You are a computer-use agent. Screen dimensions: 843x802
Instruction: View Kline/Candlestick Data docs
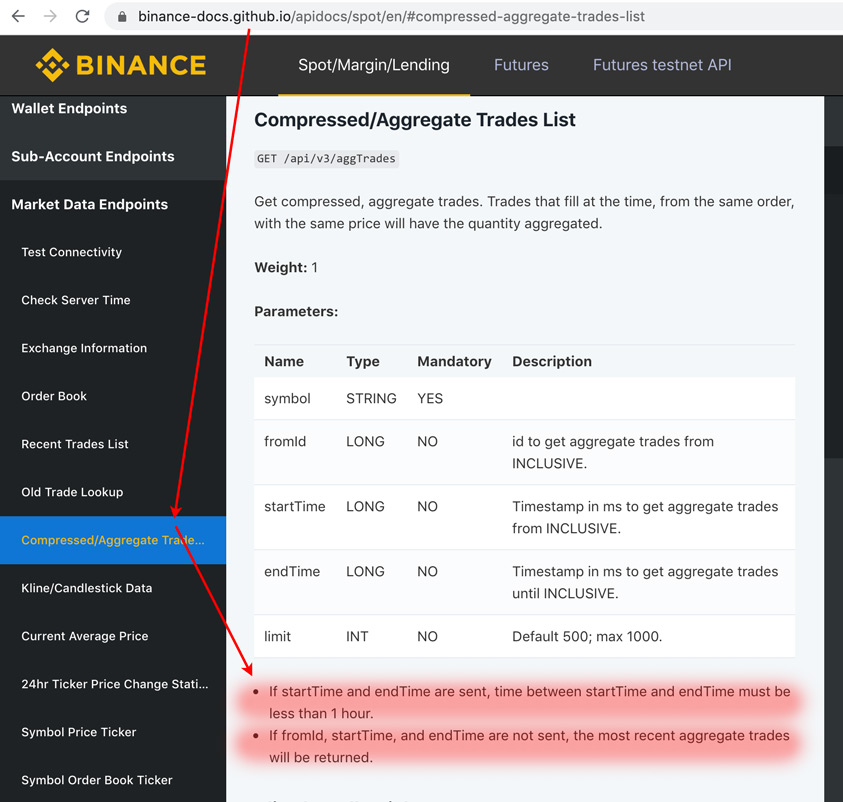[84, 588]
